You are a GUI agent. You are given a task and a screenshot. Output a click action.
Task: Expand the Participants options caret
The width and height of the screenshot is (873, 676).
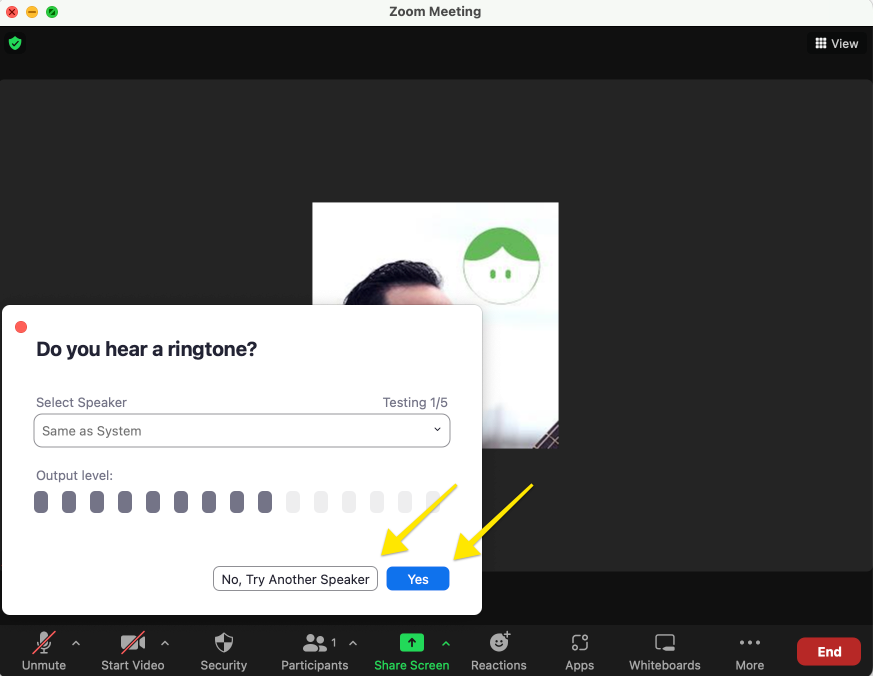coord(353,643)
